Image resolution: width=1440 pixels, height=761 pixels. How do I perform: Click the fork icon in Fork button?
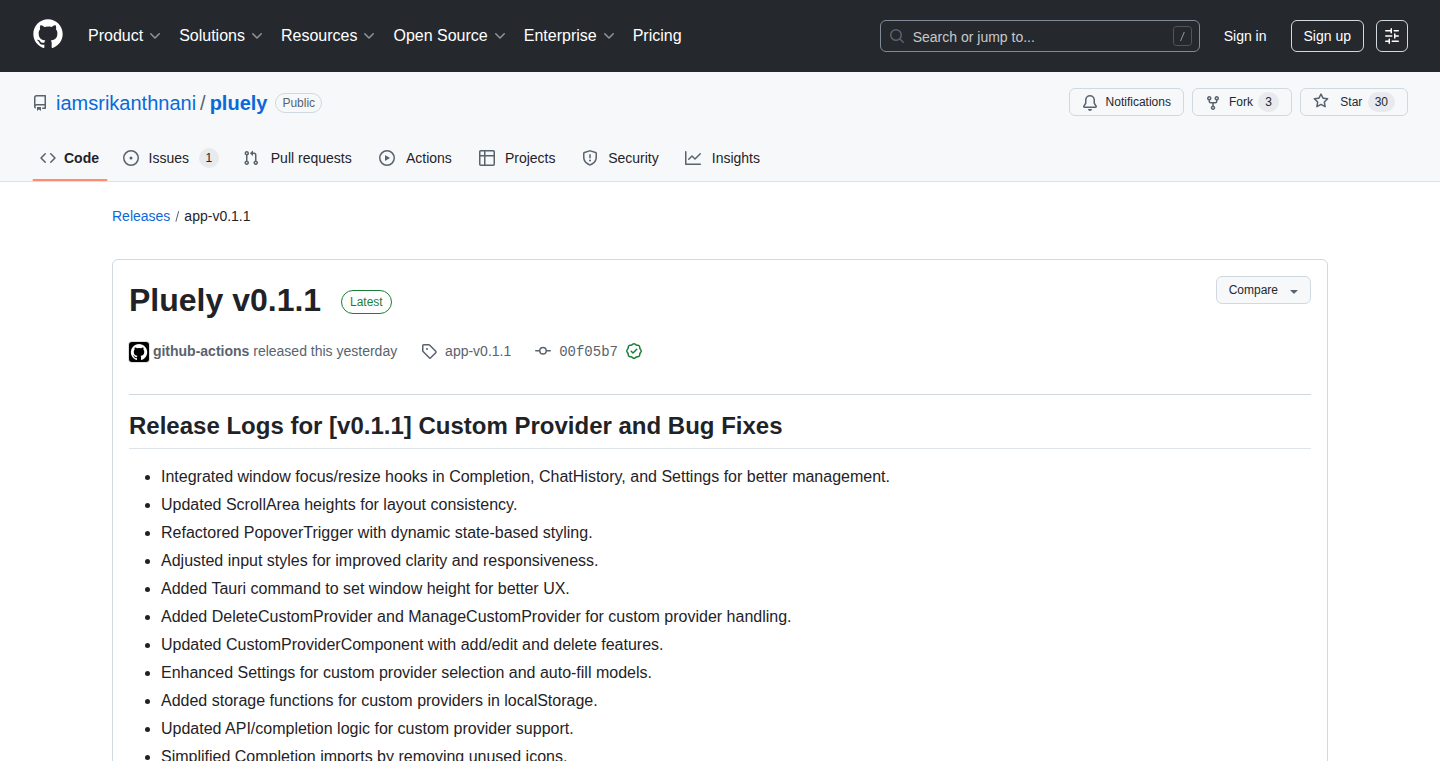click(1213, 102)
